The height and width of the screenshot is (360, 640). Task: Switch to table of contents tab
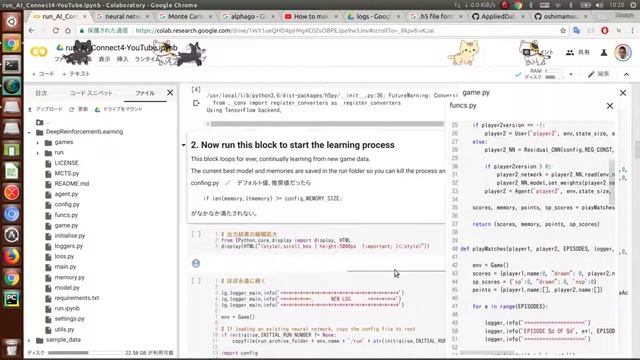click(41, 93)
